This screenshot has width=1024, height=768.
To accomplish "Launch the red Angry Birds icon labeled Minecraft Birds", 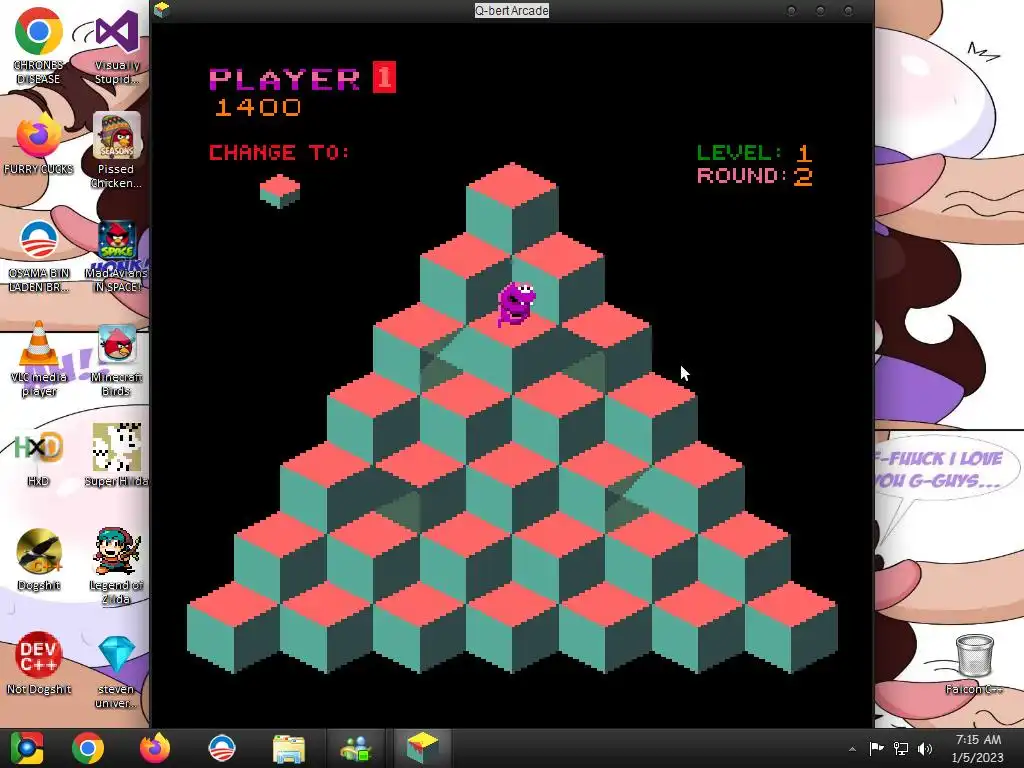I will click(x=116, y=360).
